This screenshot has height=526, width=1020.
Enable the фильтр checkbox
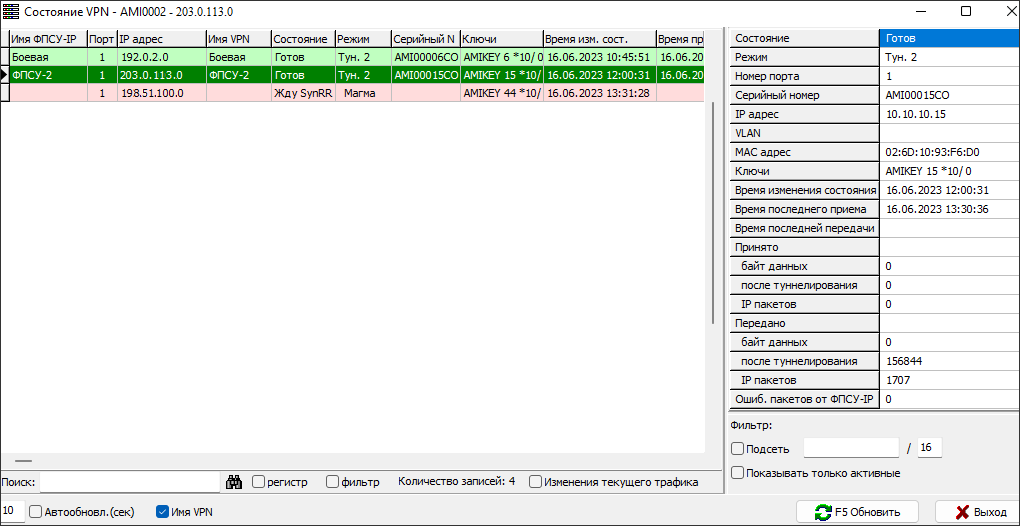(x=333, y=482)
